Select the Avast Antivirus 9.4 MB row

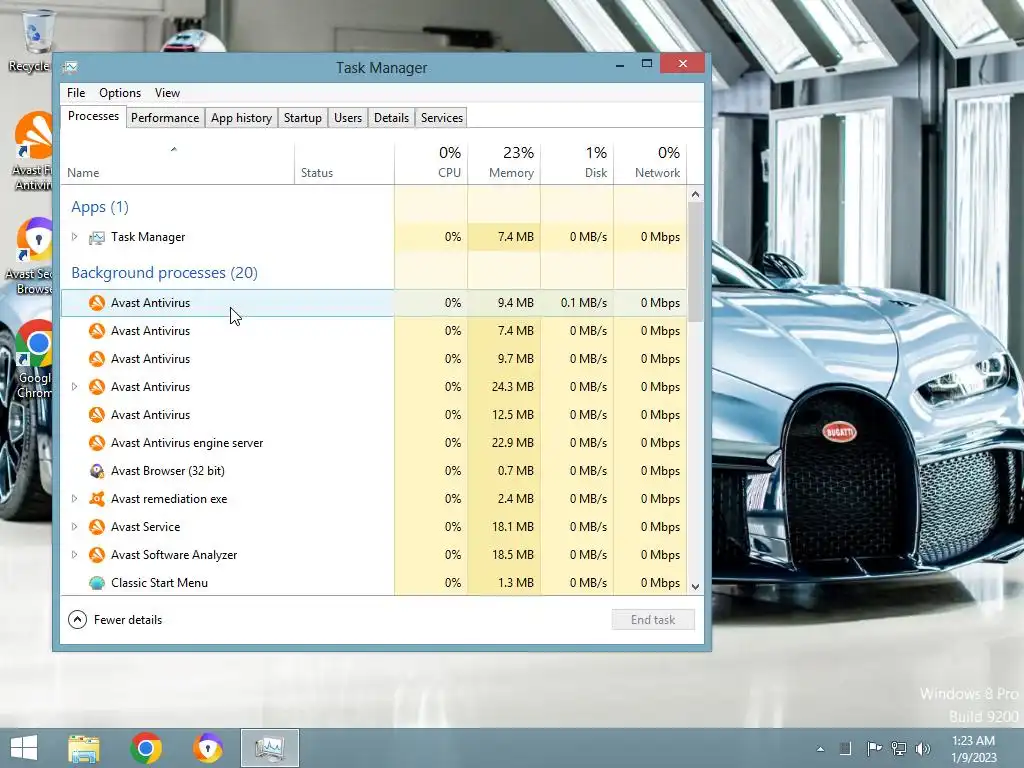[x=374, y=303]
